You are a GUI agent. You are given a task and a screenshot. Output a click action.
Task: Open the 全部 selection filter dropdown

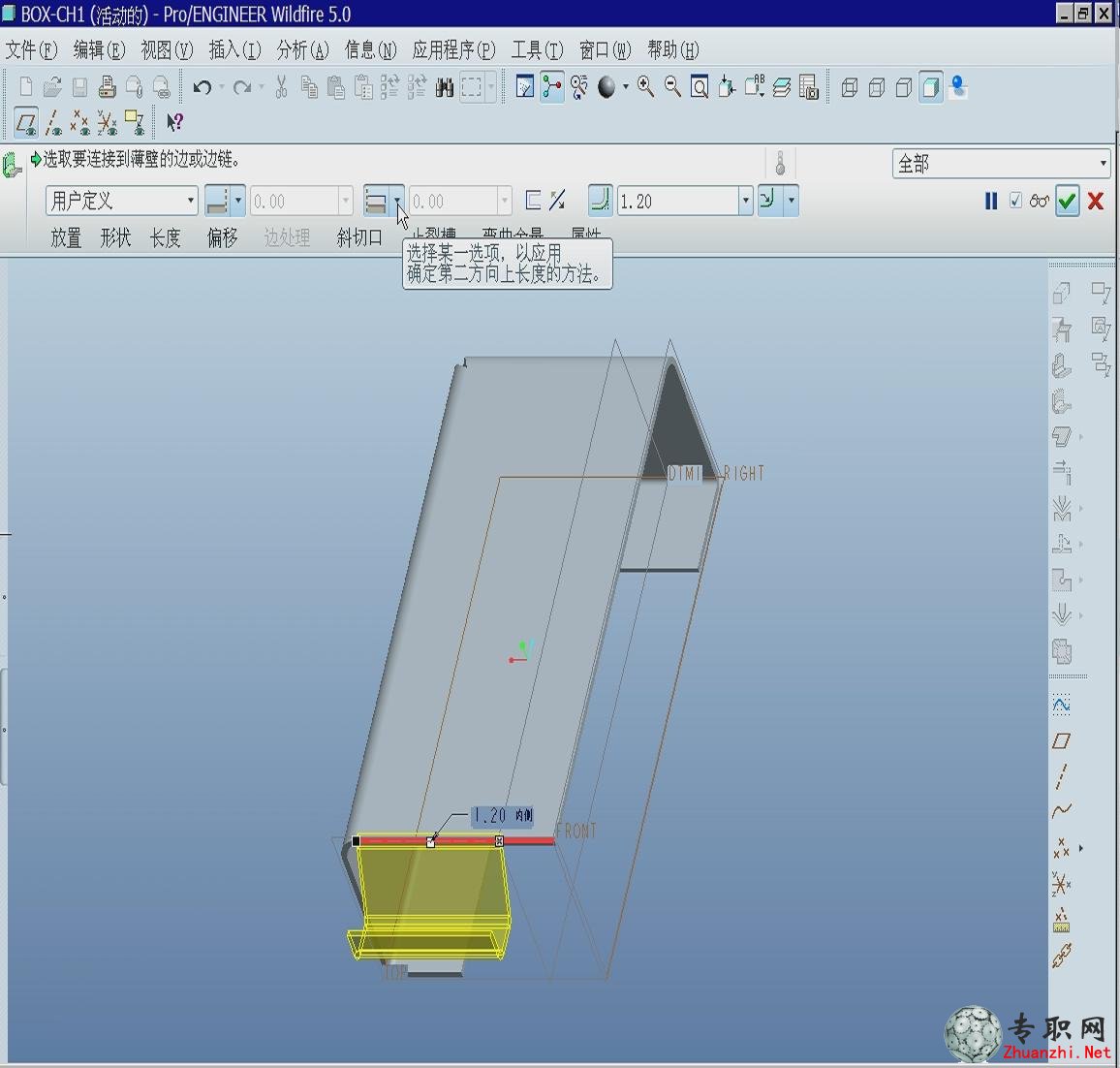(1002, 164)
